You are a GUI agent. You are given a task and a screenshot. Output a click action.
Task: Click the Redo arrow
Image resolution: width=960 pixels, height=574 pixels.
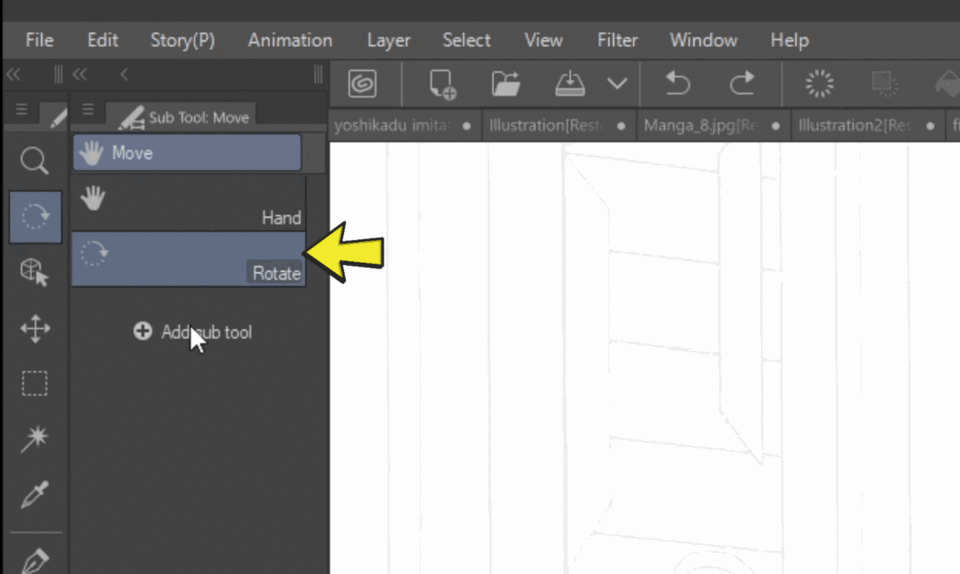pyautogui.click(x=742, y=83)
